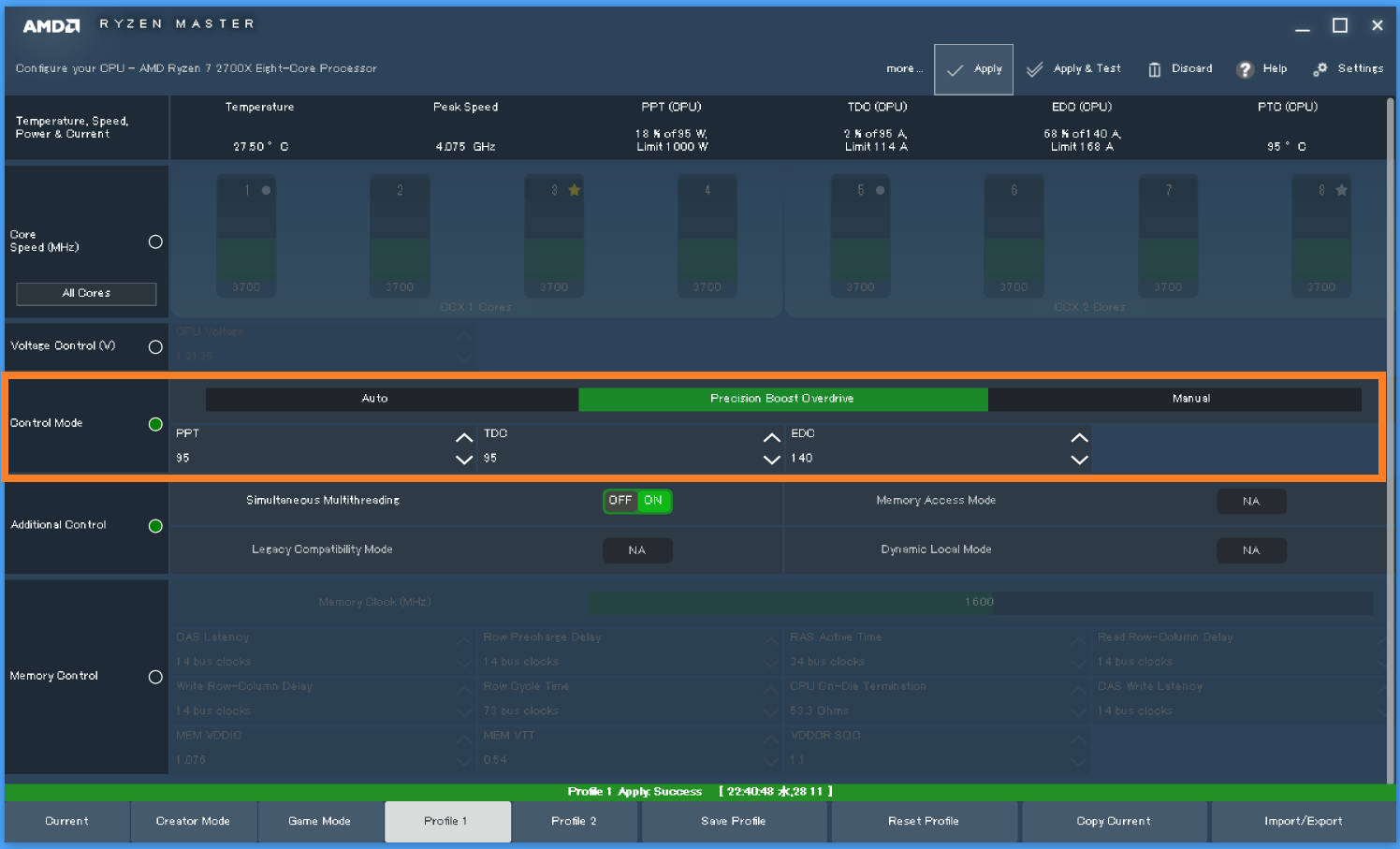Image resolution: width=1400 pixels, height=849 pixels.
Task: Increase Row Precharge Delay up arrow
Action: click(771, 641)
